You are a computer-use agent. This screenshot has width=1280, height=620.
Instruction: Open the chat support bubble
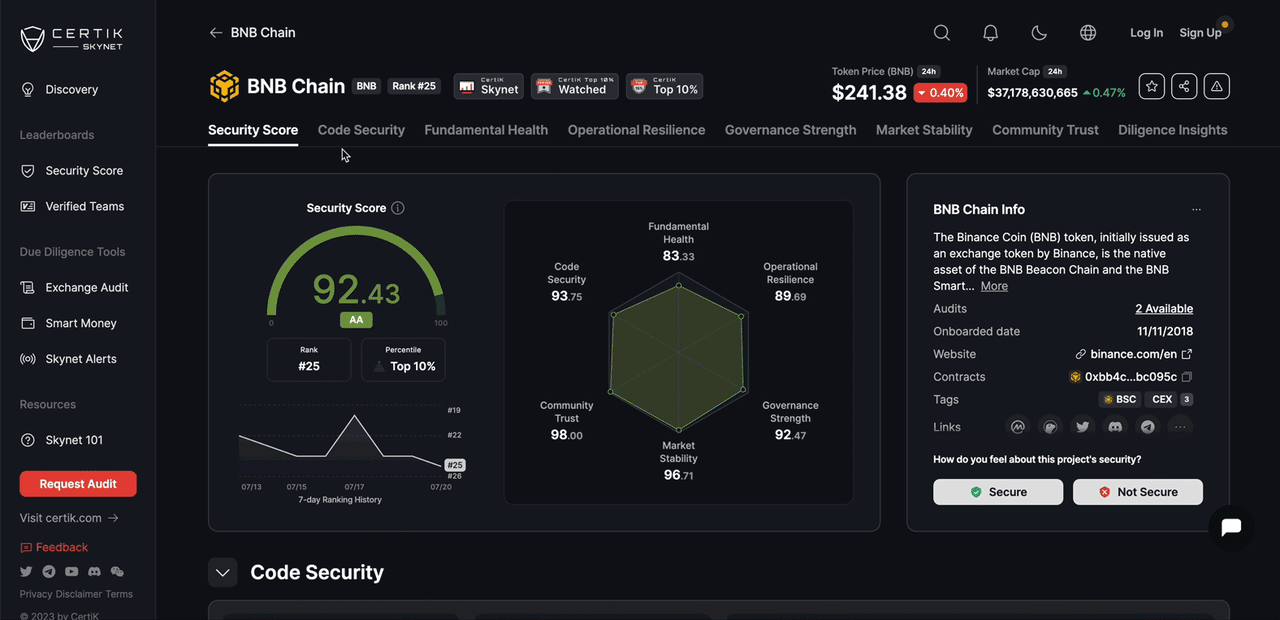(x=1231, y=527)
